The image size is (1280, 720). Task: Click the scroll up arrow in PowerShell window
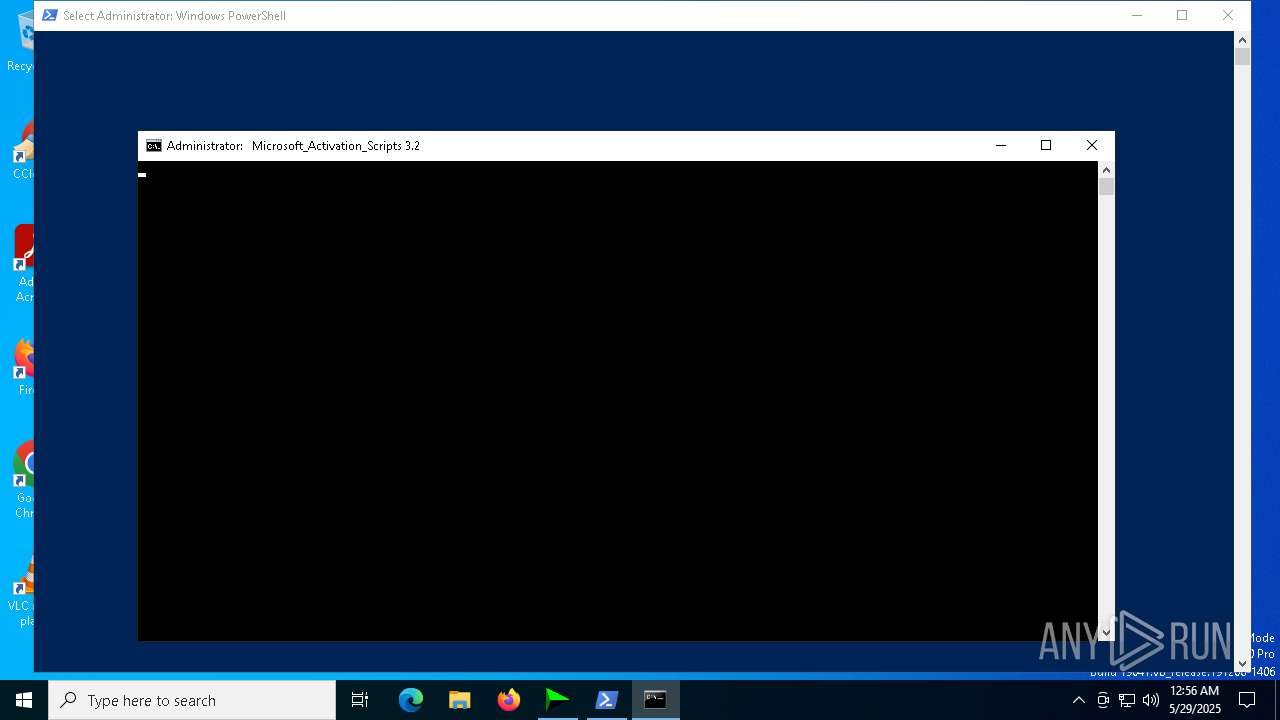(x=1243, y=40)
